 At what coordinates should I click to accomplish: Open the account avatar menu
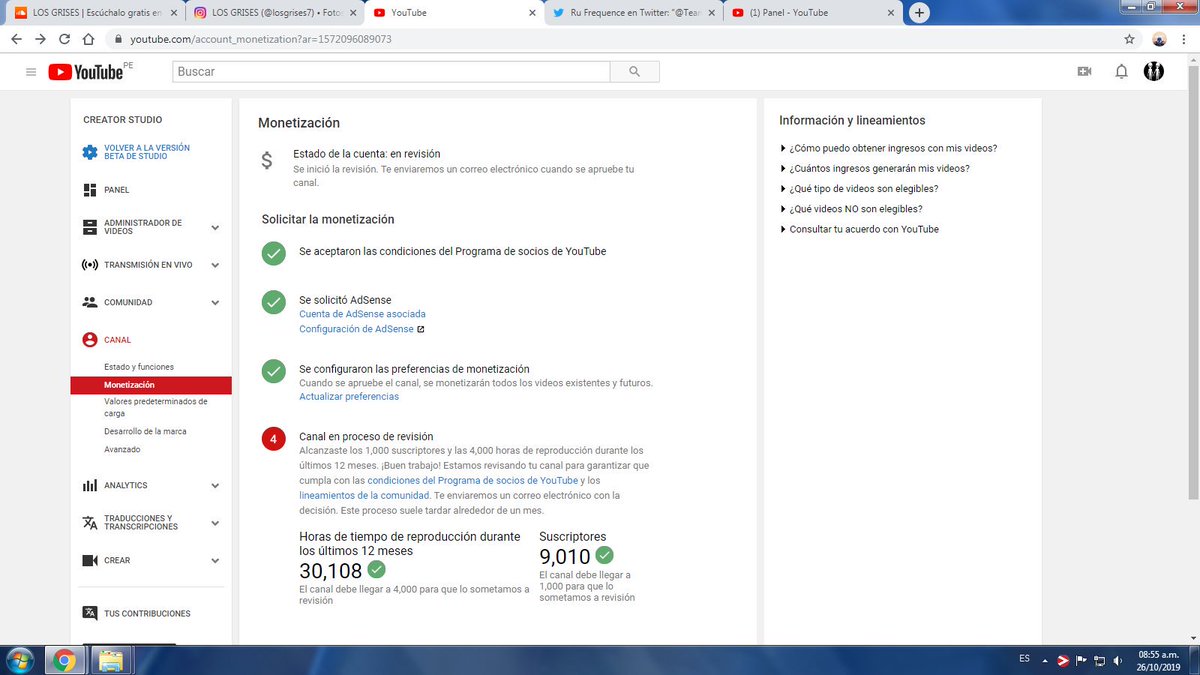click(1153, 72)
